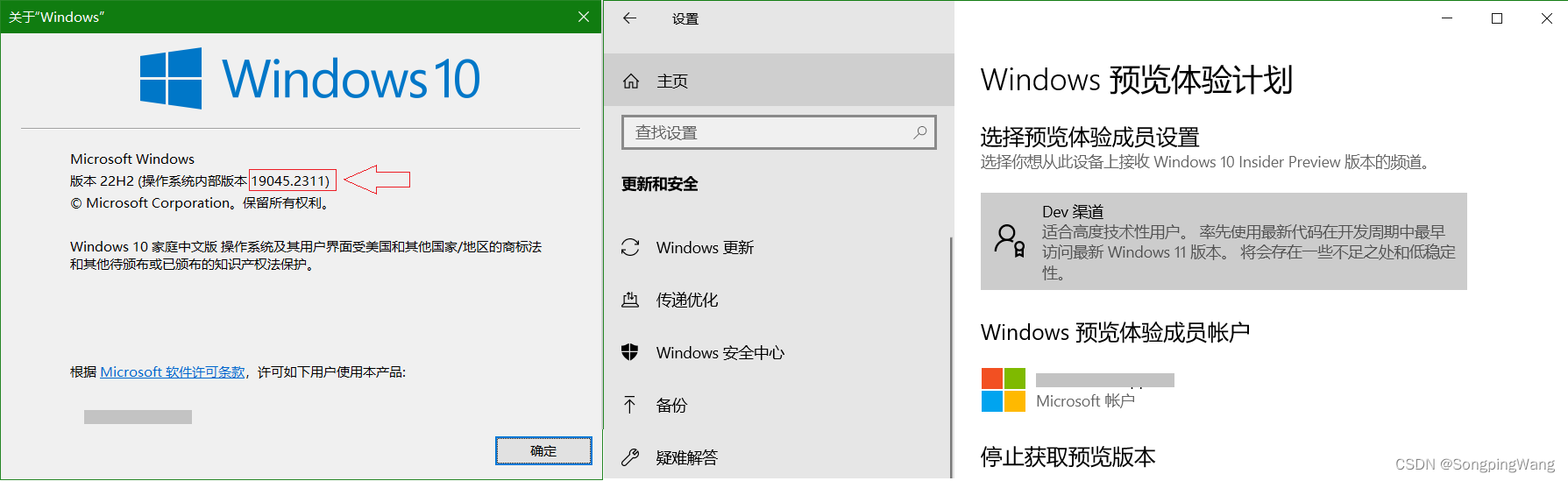The image size is (1568, 481).
Task: Open Microsoft 软件许可条款 link
Action: [x=173, y=372]
